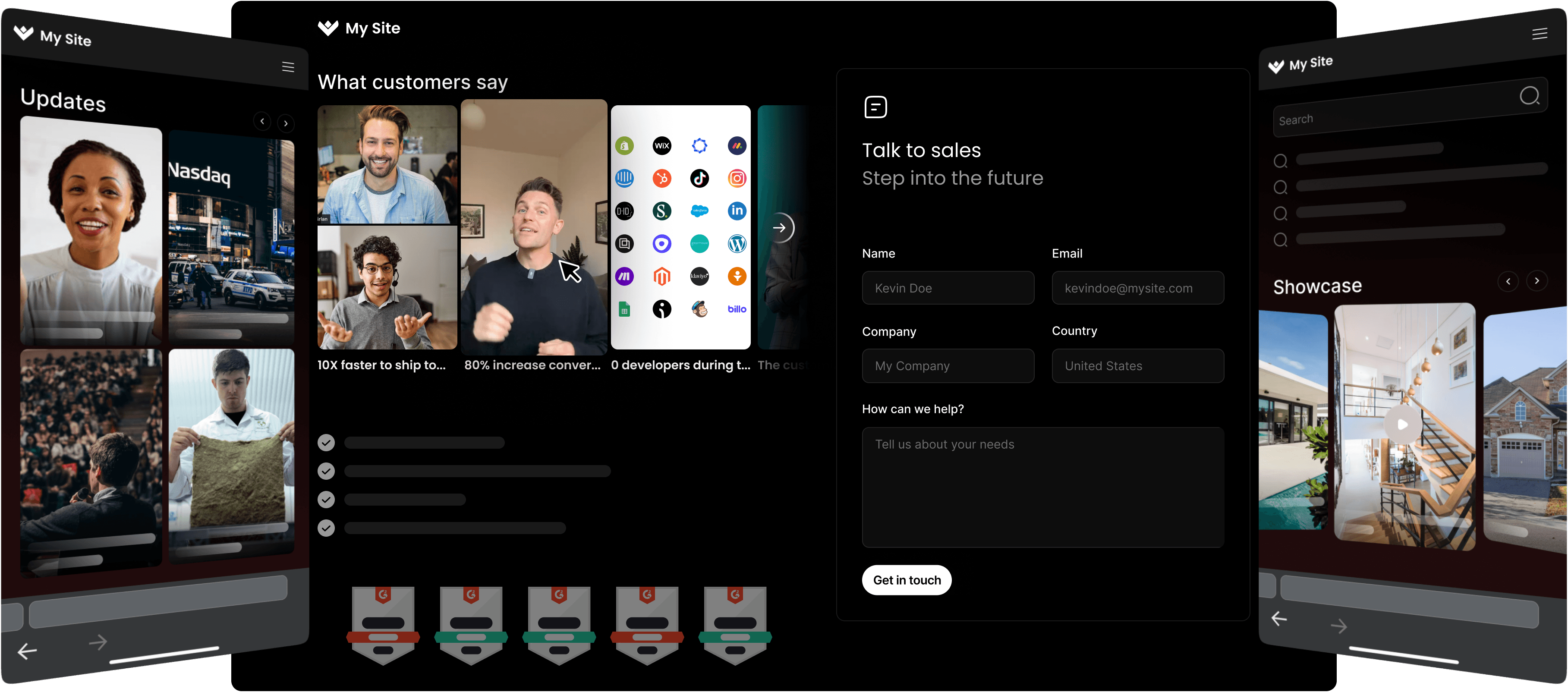Screen dimensions: 1568x692
Task: Click the LinkedIn logo icon
Action: pyautogui.click(x=737, y=211)
